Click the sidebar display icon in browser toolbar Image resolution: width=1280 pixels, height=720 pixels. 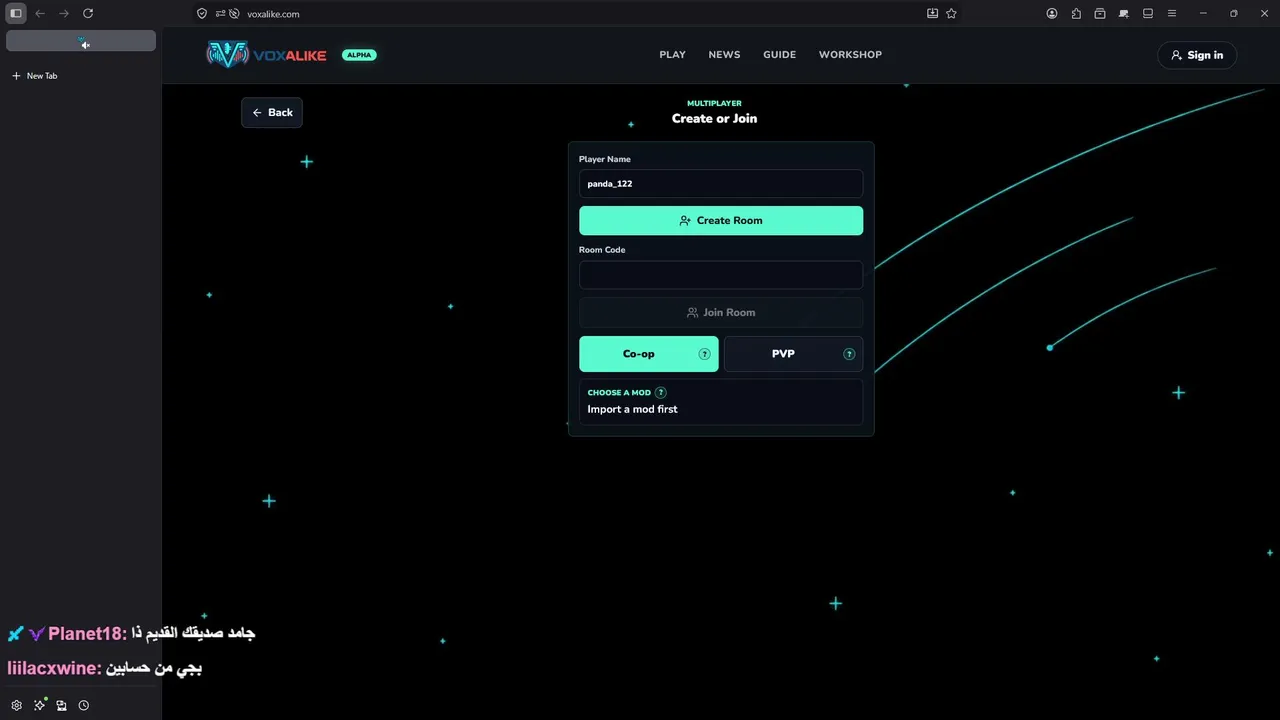click(1148, 13)
